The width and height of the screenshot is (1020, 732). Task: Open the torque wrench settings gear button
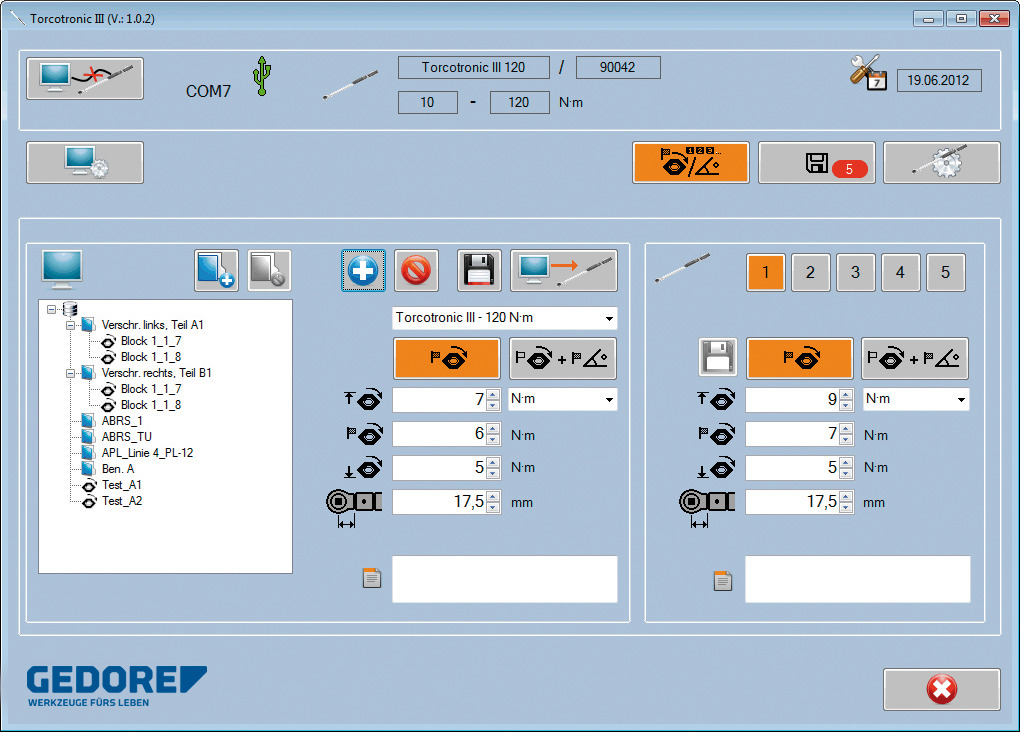coord(941,163)
